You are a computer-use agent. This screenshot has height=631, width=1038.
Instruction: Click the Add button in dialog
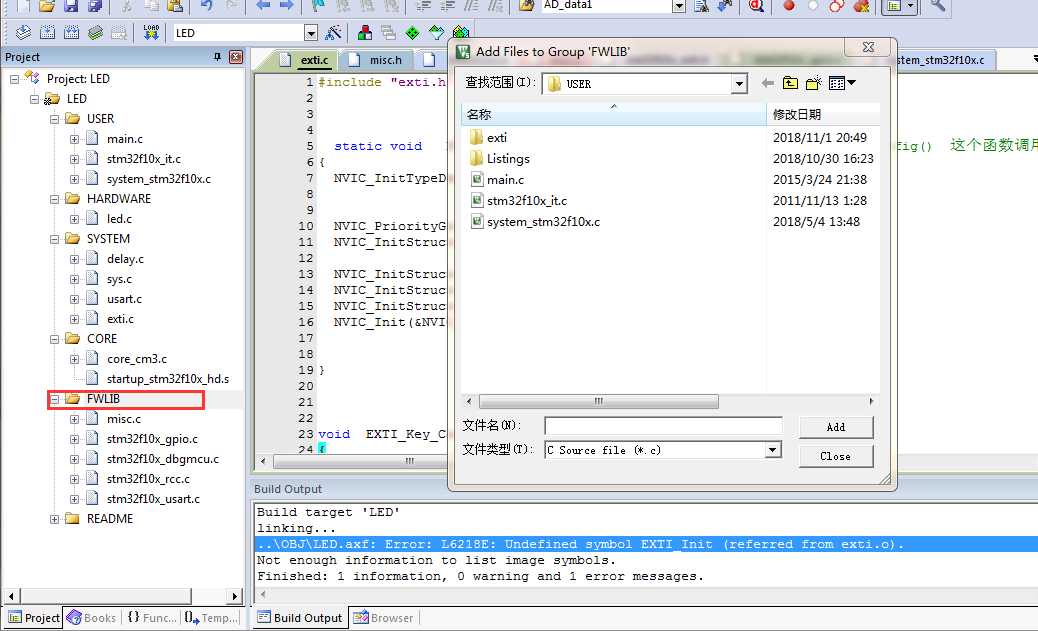click(835, 427)
